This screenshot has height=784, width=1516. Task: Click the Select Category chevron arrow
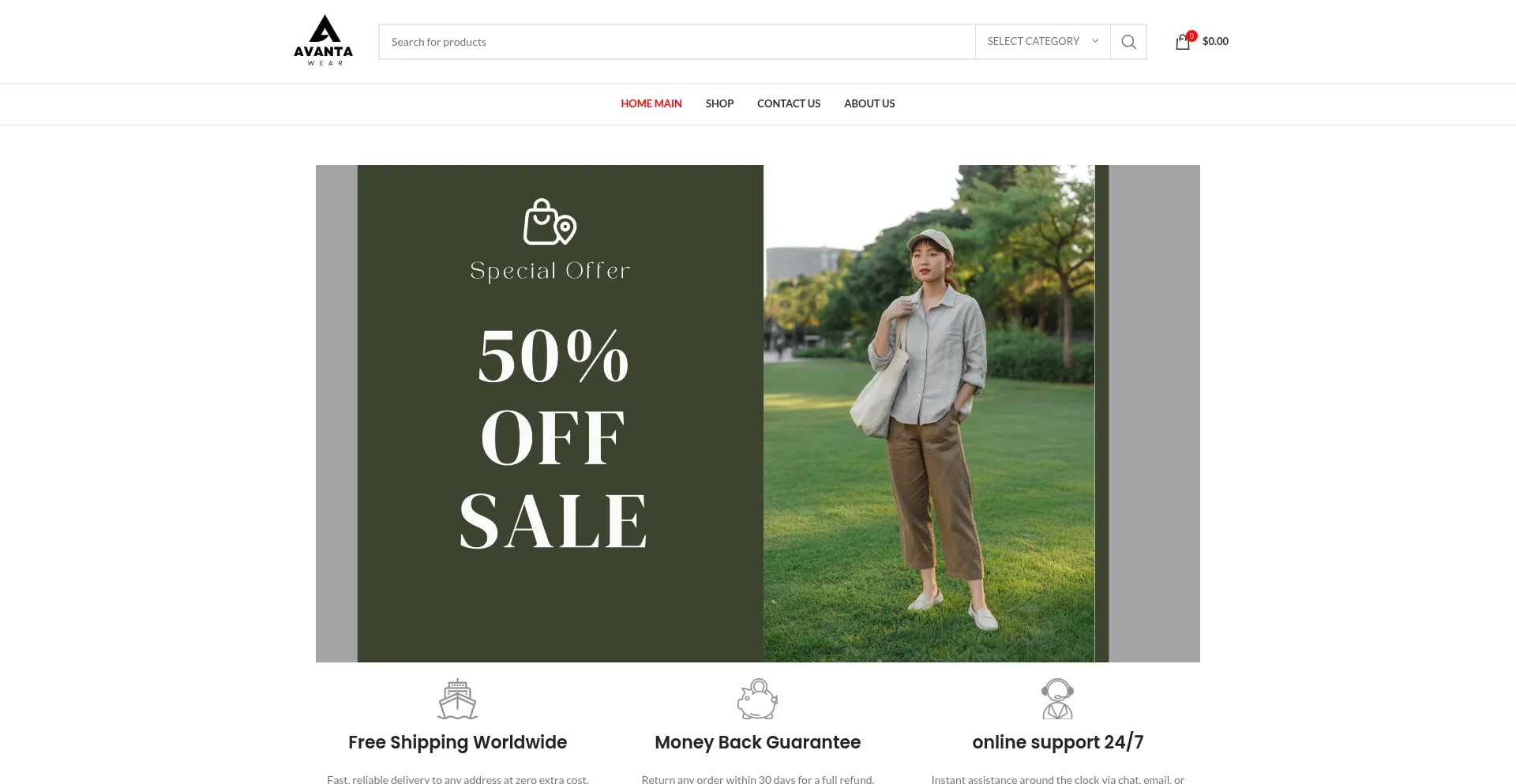(x=1095, y=41)
